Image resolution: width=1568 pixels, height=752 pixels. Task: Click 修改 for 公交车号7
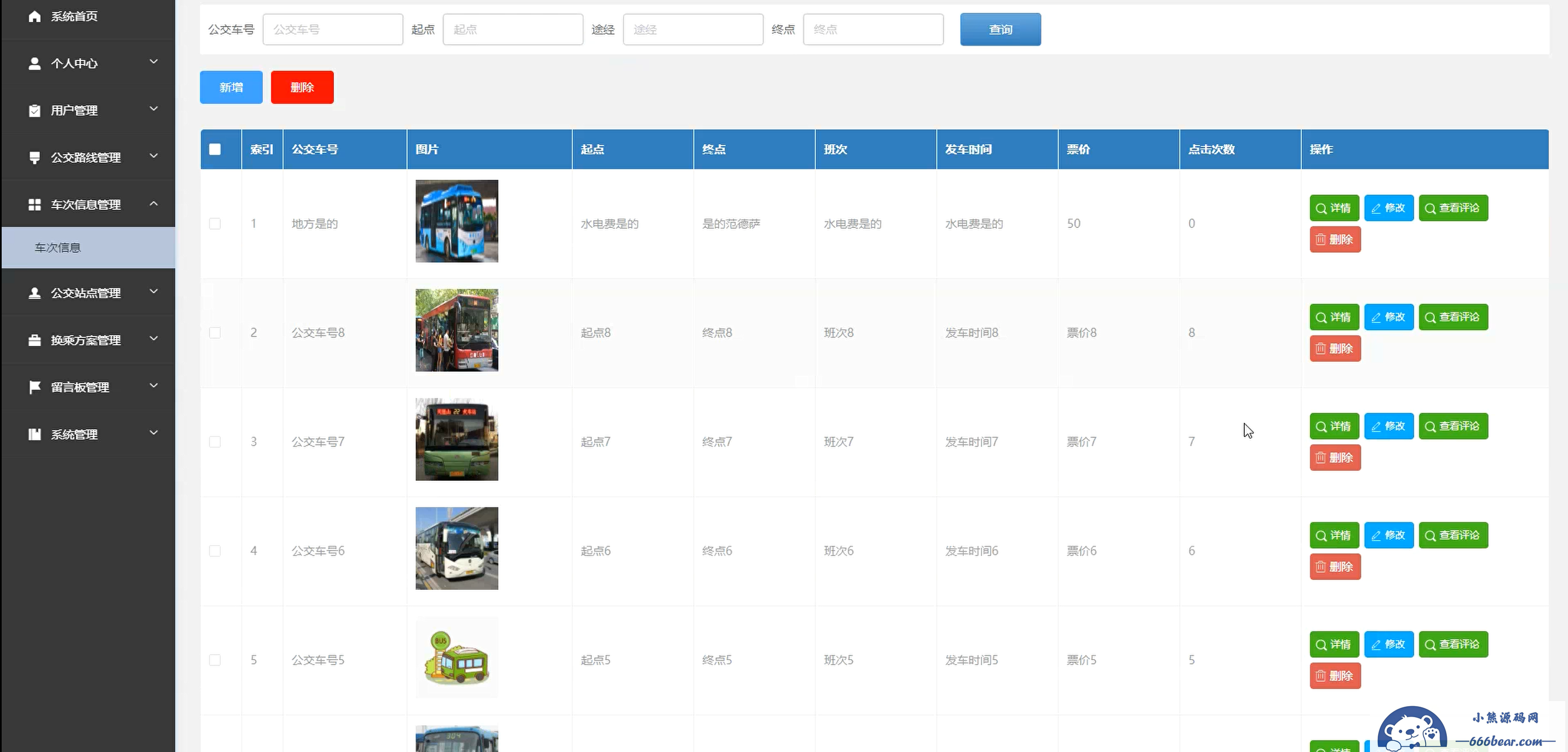[1388, 426]
